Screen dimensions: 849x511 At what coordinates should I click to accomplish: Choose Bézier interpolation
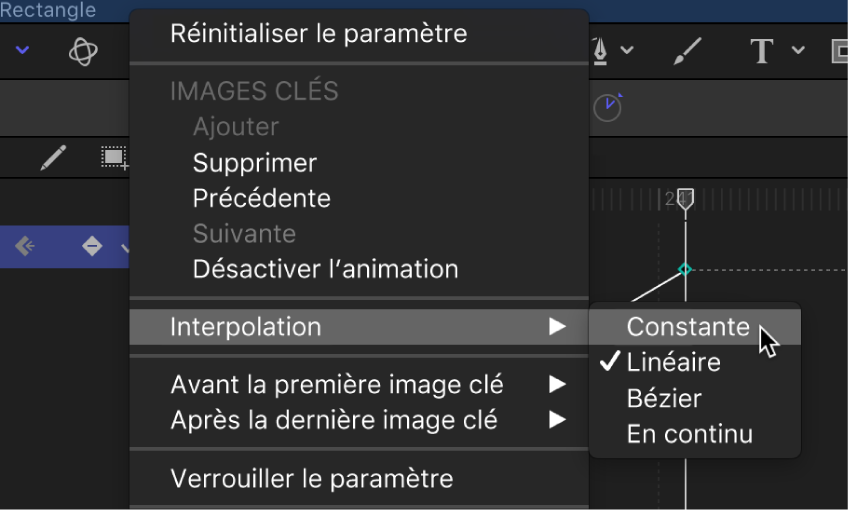pyautogui.click(x=664, y=399)
